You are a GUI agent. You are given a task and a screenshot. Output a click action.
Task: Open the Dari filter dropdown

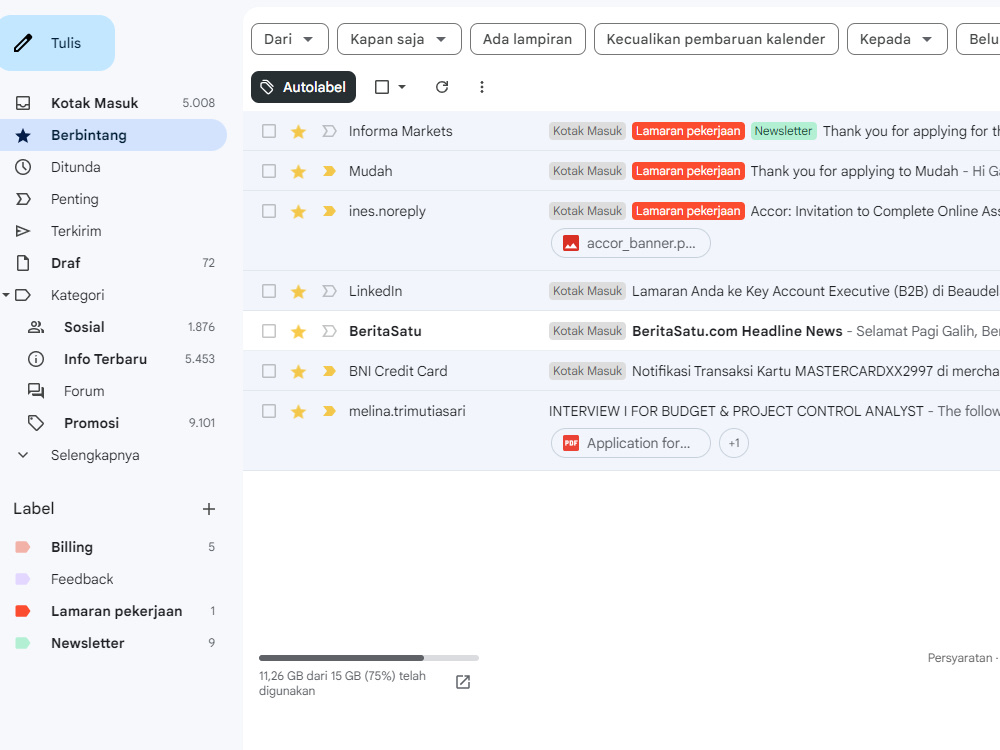pyautogui.click(x=290, y=39)
